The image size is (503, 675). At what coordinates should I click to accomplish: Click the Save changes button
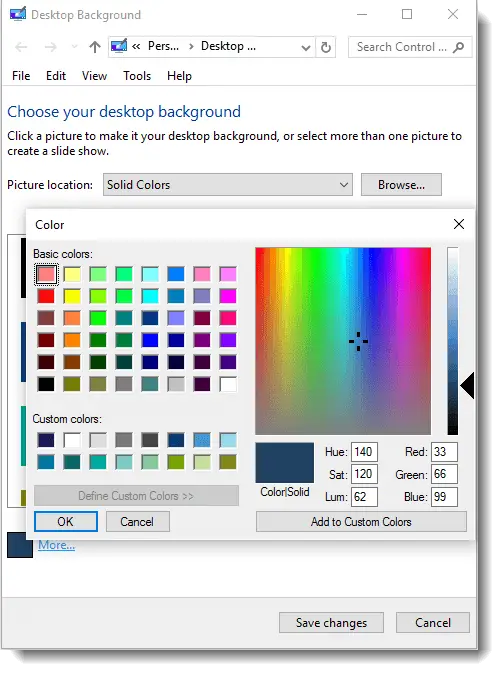(x=331, y=622)
